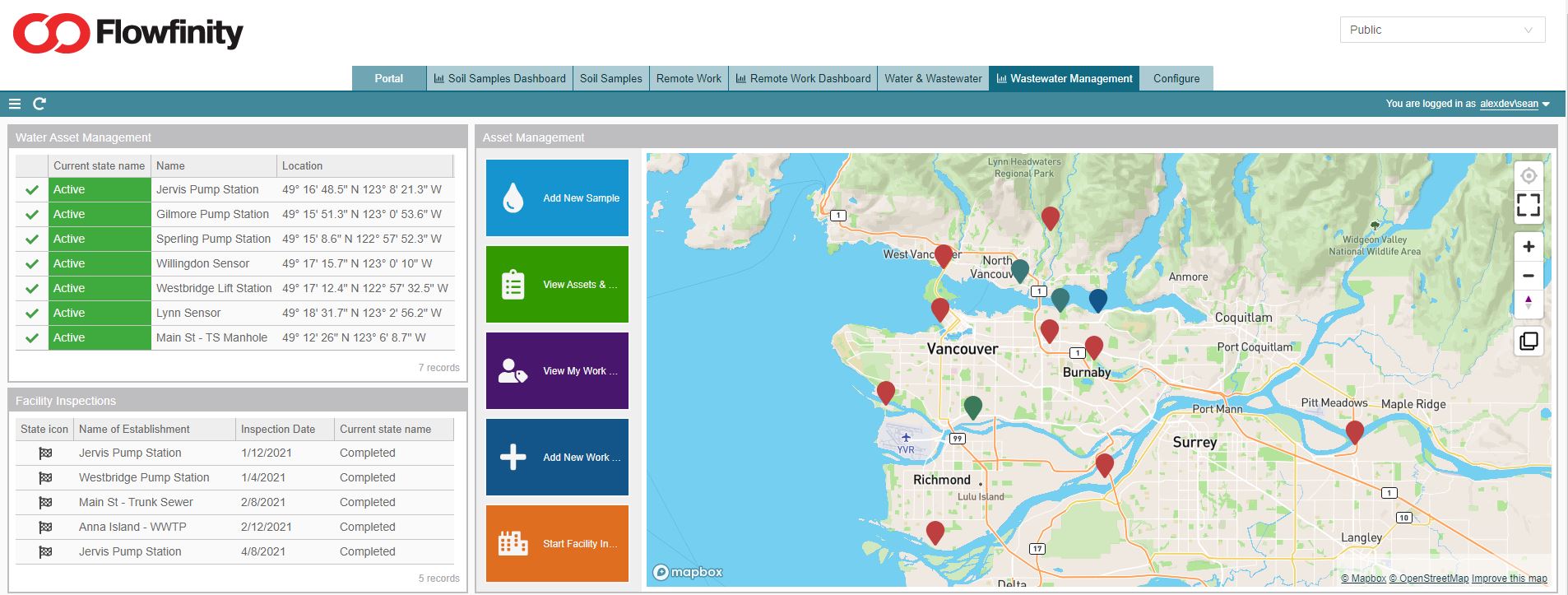The width and height of the screenshot is (1568, 595).
Task: Zoom in on the map
Action: (x=1528, y=247)
